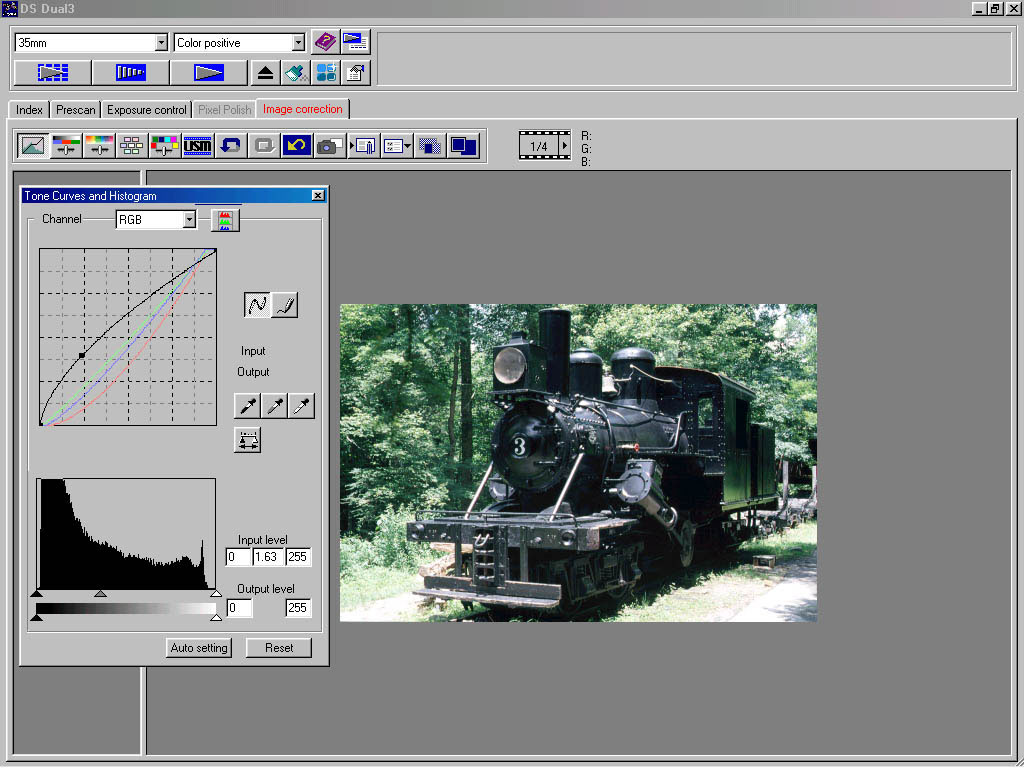Switch to the Exposure control tab
This screenshot has width=1024, height=768.
[147, 110]
